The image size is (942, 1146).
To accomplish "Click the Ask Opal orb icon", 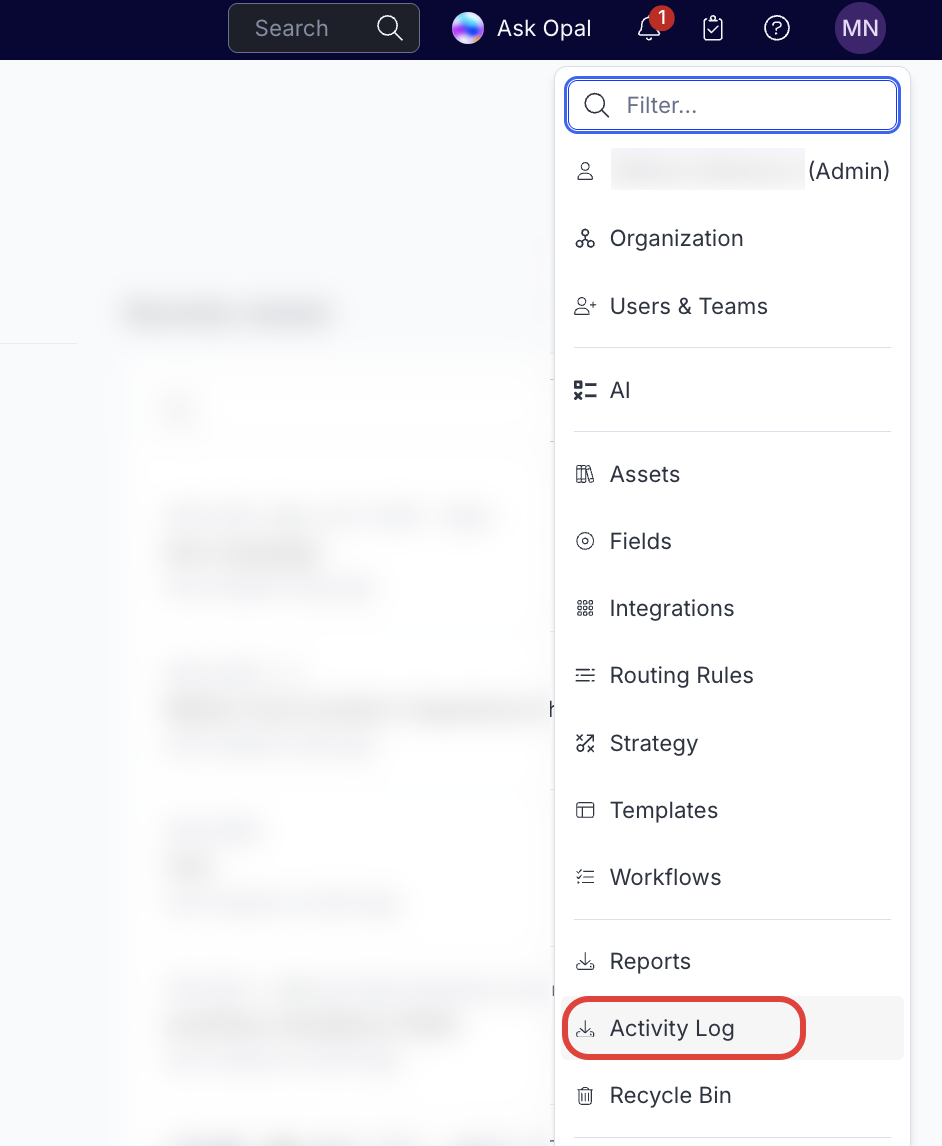I will coord(468,29).
